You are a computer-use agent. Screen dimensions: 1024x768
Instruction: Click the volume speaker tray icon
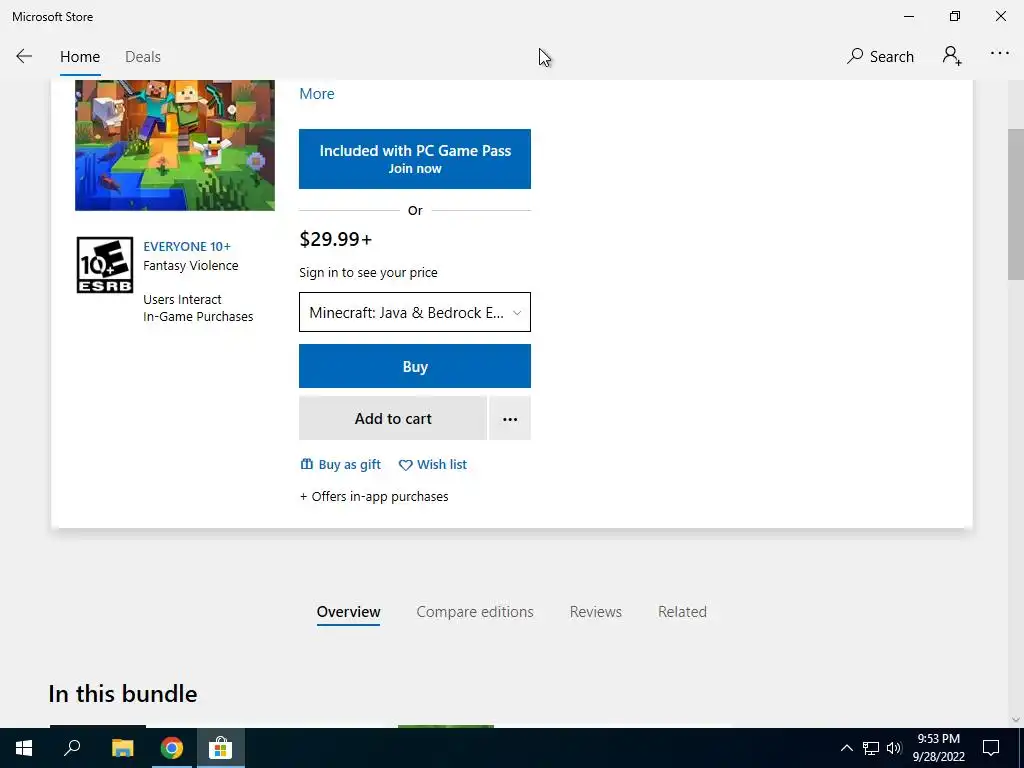[894, 748]
